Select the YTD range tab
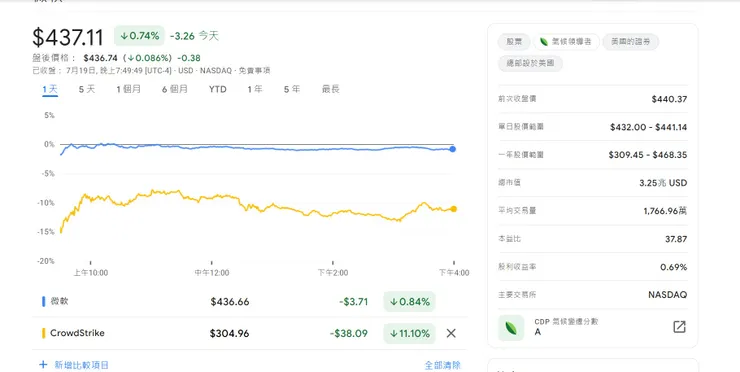This screenshot has width=740, height=372. pos(218,89)
